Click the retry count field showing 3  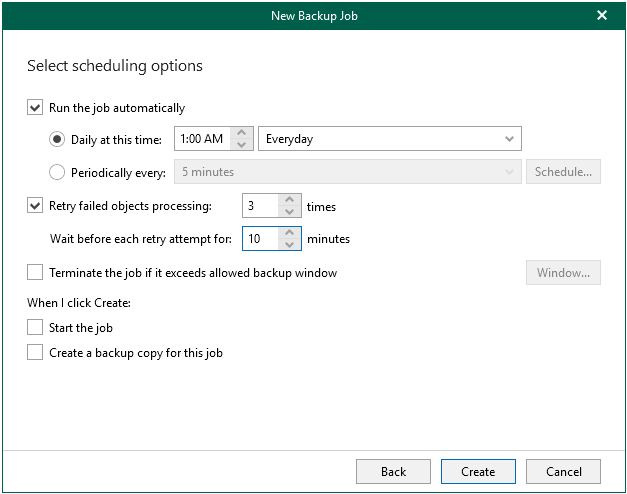point(260,206)
